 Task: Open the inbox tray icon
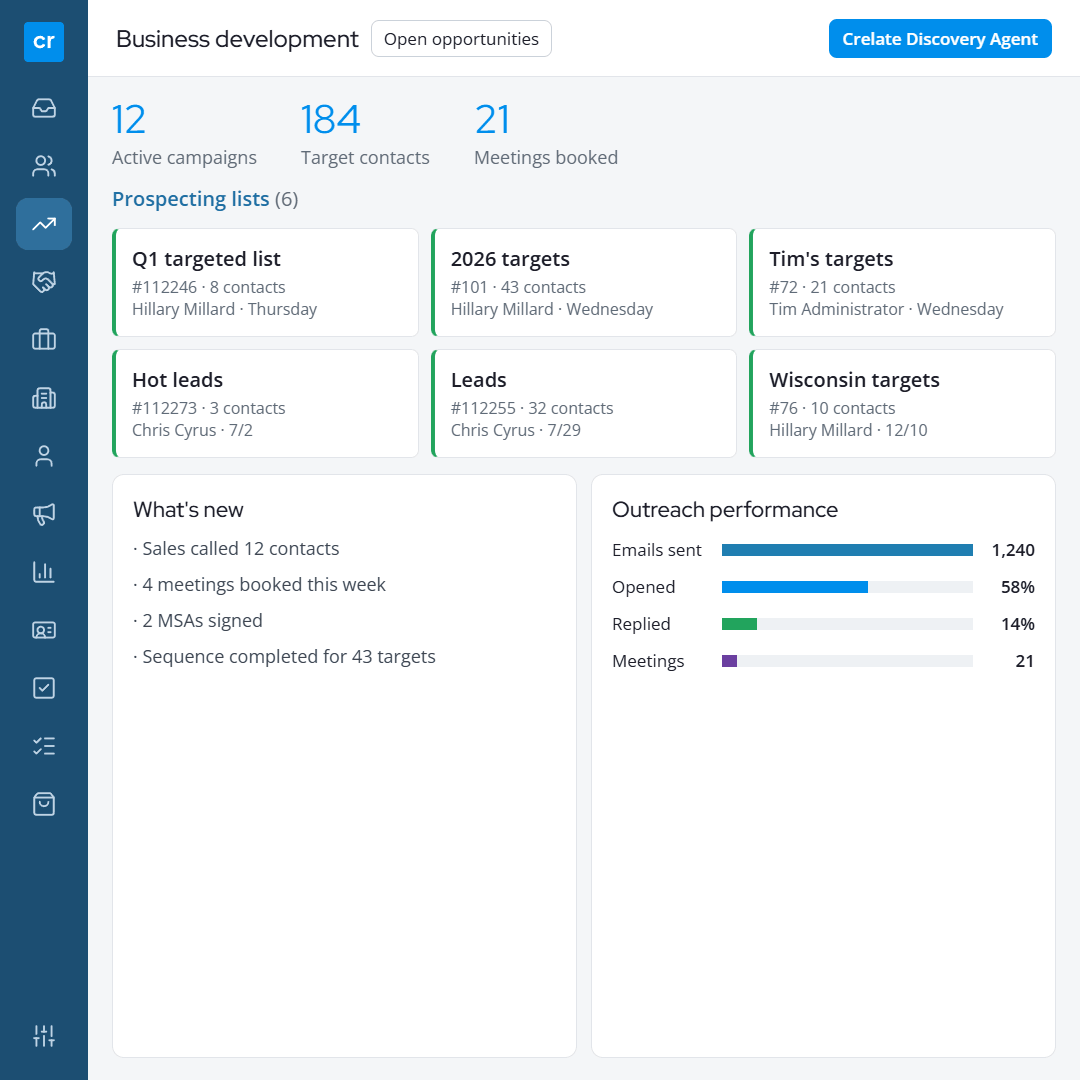click(44, 108)
